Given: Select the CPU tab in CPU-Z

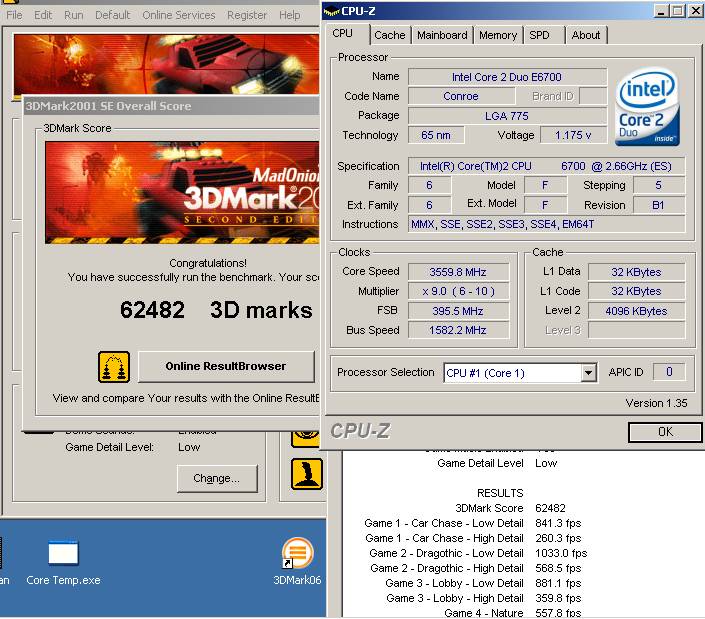Looking at the screenshot, I should coord(347,34).
